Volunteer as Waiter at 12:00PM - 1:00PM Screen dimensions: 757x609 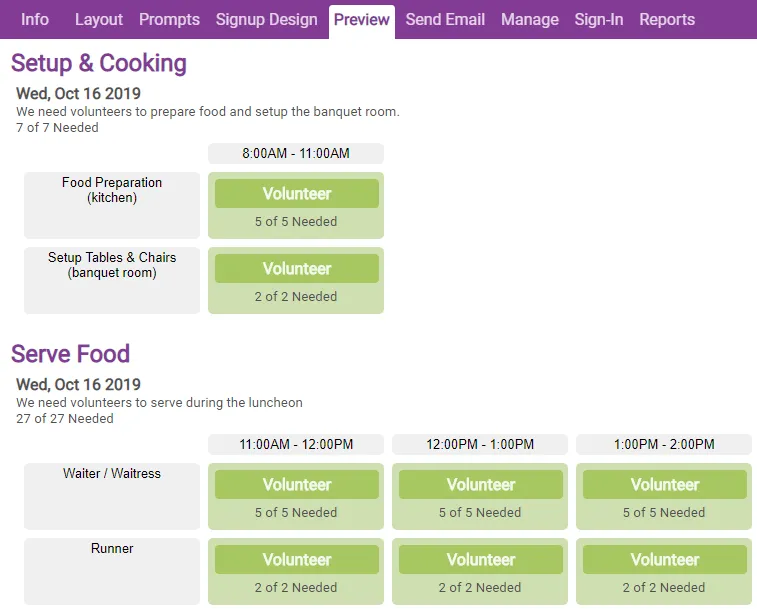(481, 484)
